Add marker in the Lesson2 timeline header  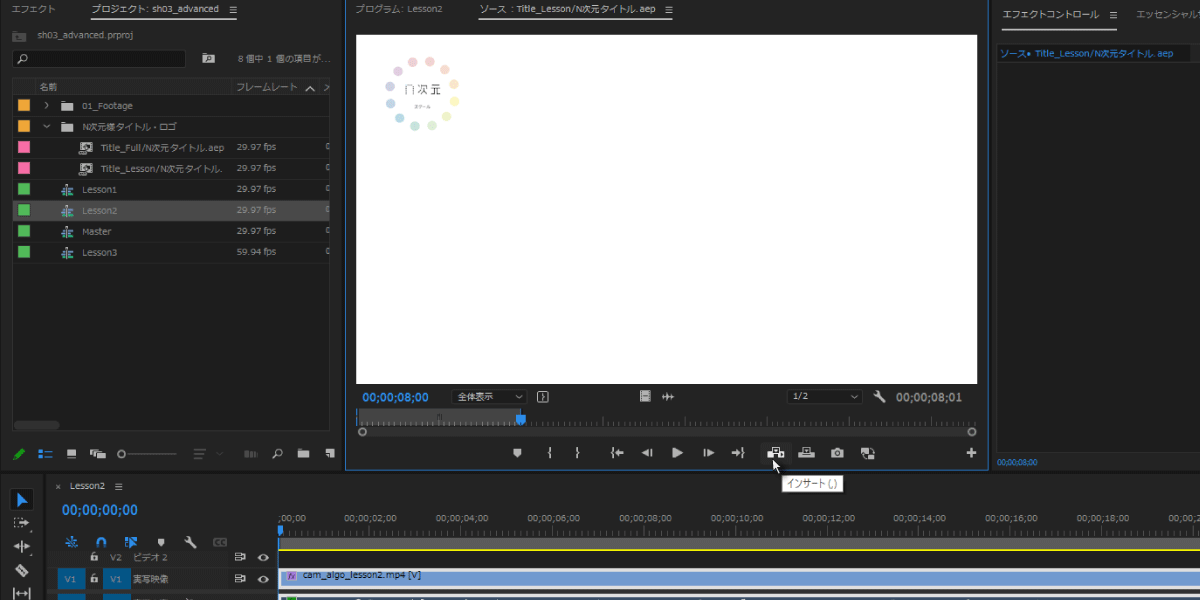tap(161, 542)
